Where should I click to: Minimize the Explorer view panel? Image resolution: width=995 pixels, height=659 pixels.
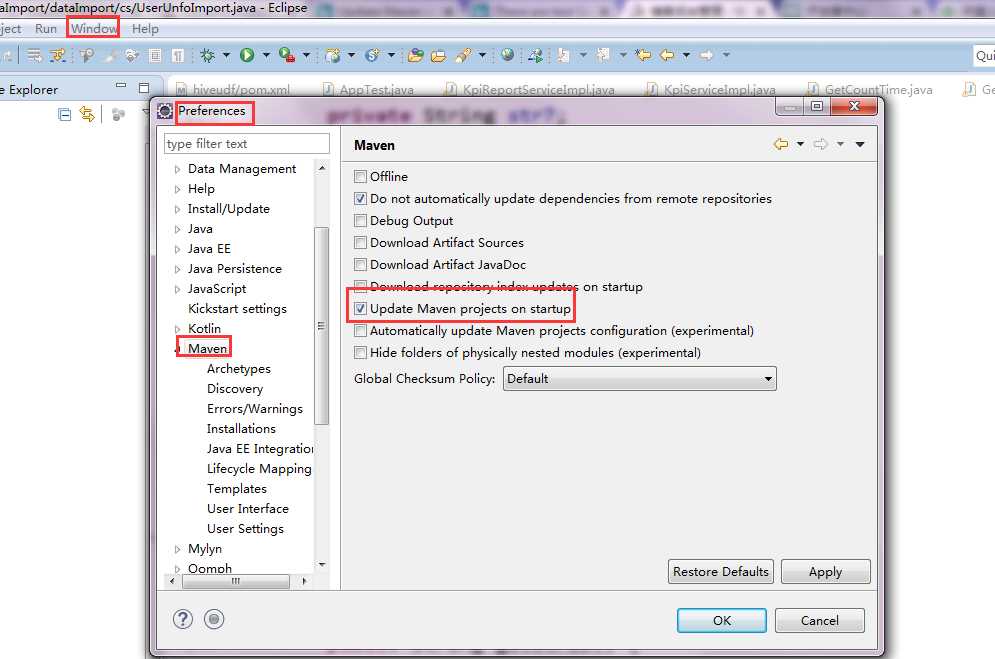click(x=121, y=85)
